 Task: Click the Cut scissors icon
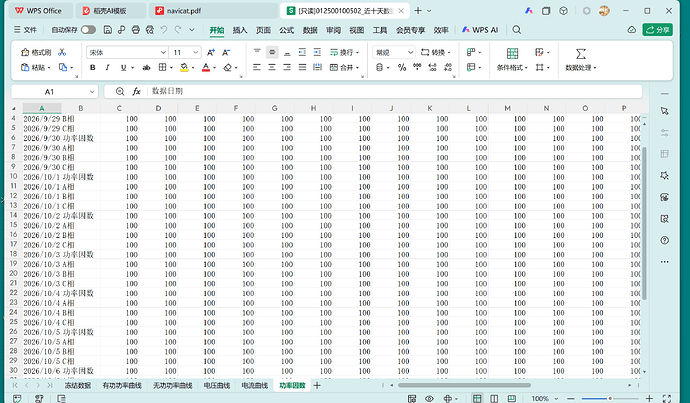click(x=62, y=52)
